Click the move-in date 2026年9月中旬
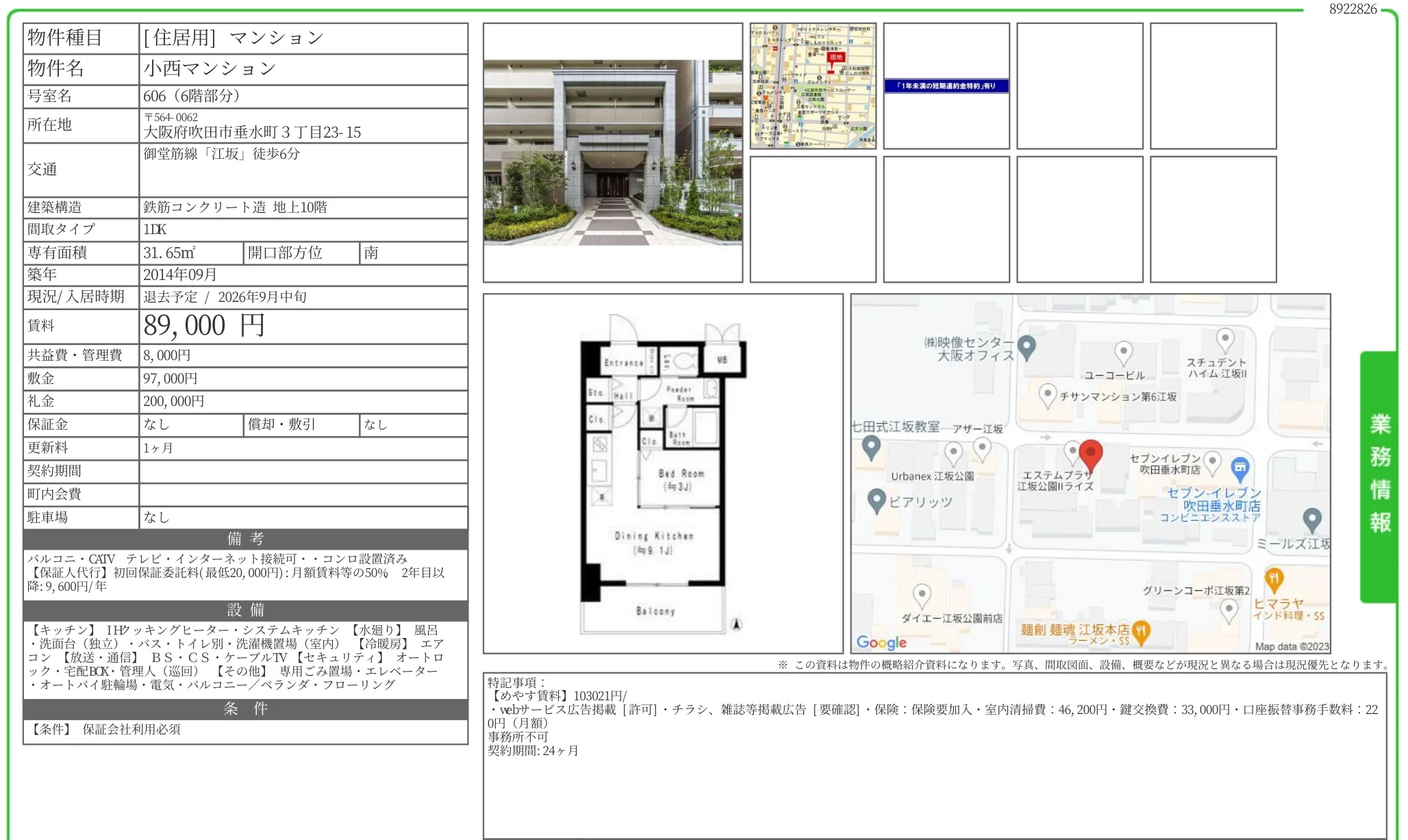This screenshot has width=1408, height=840. click(262, 296)
